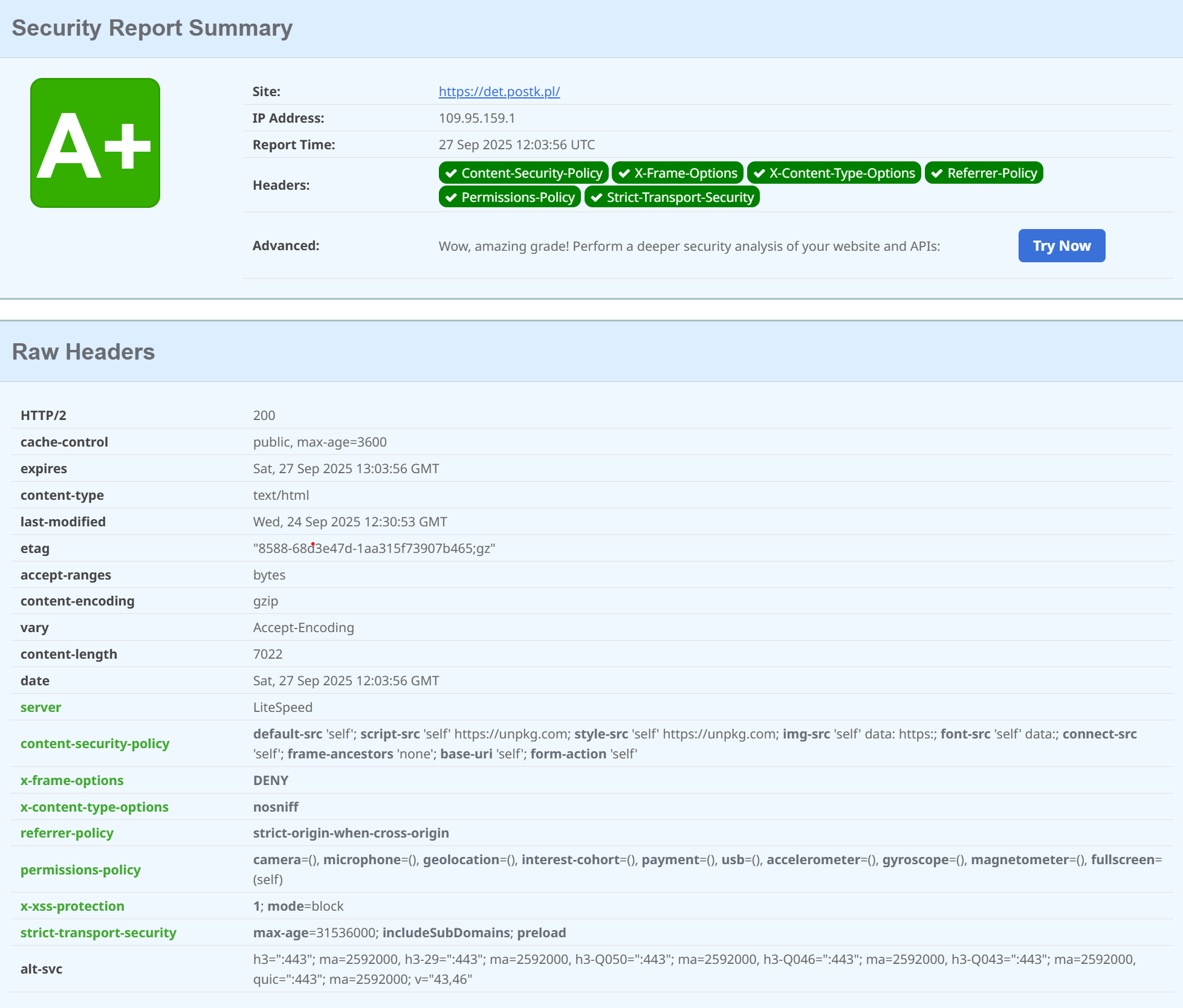The height and width of the screenshot is (1008, 1183).
Task: Click the A+ grade badge
Action: 95,143
